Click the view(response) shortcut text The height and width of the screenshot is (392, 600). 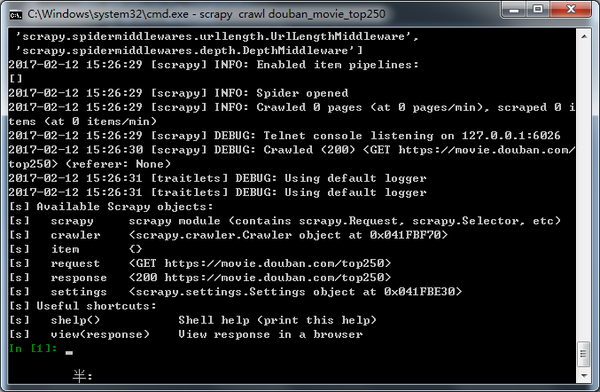click(x=100, y=334)
